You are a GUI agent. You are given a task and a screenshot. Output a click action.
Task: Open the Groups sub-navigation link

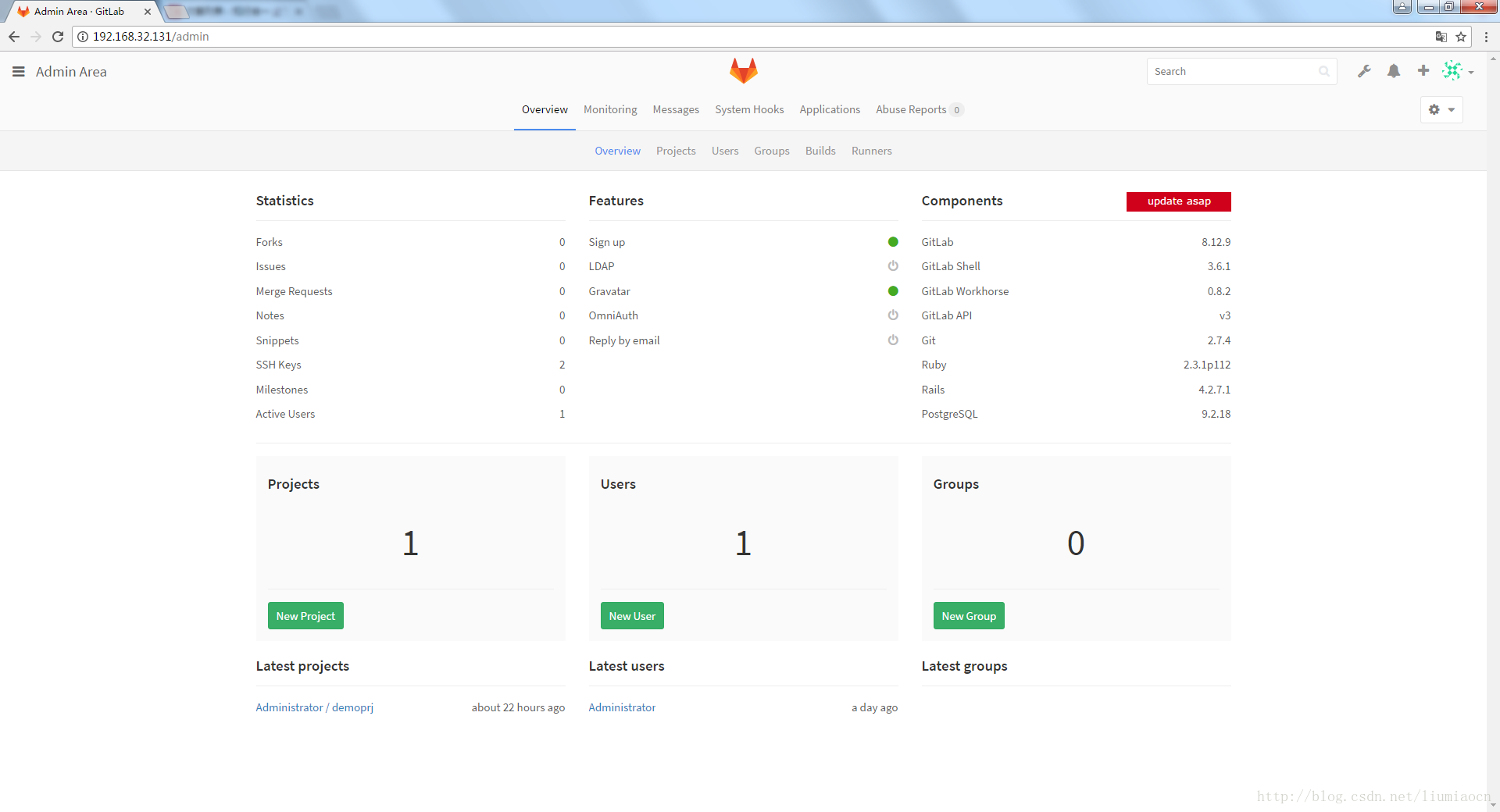(x=772, y=151)
